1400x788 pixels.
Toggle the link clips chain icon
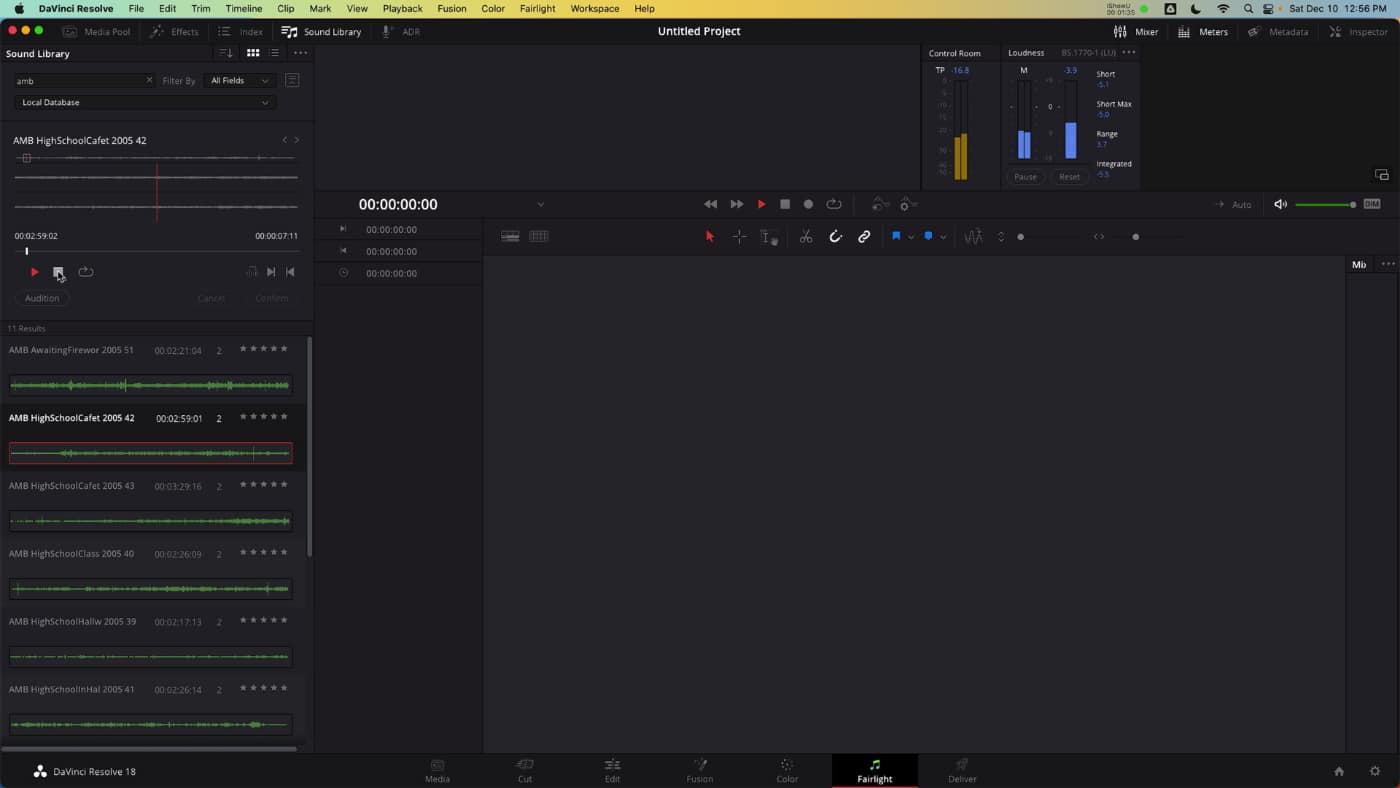pos(864,237)
